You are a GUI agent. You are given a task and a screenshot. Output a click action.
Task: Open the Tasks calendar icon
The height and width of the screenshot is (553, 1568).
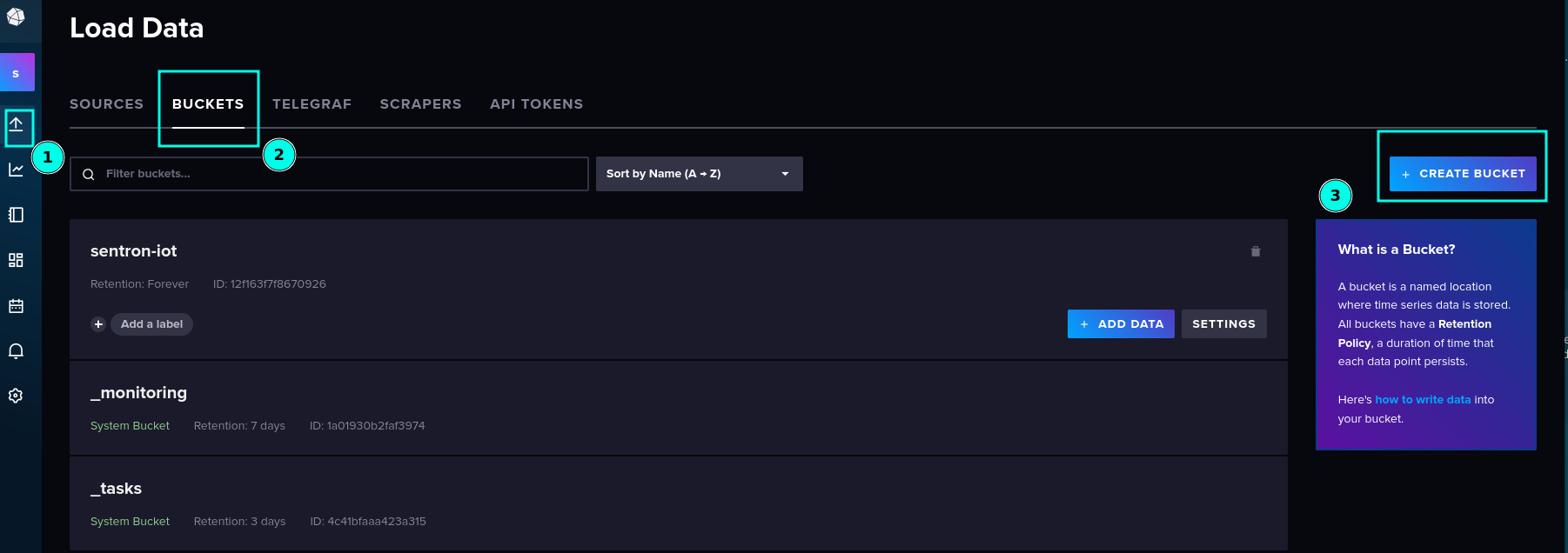click(16, 306)
